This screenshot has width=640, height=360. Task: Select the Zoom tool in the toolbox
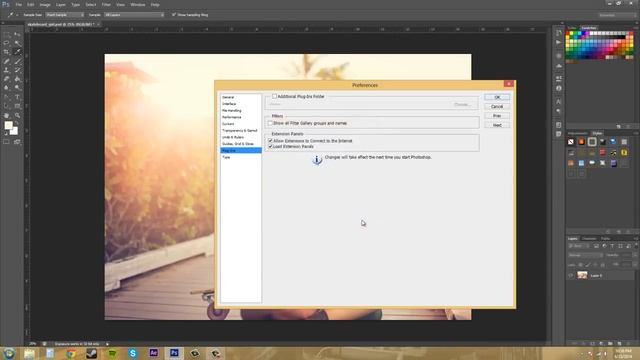17,116
